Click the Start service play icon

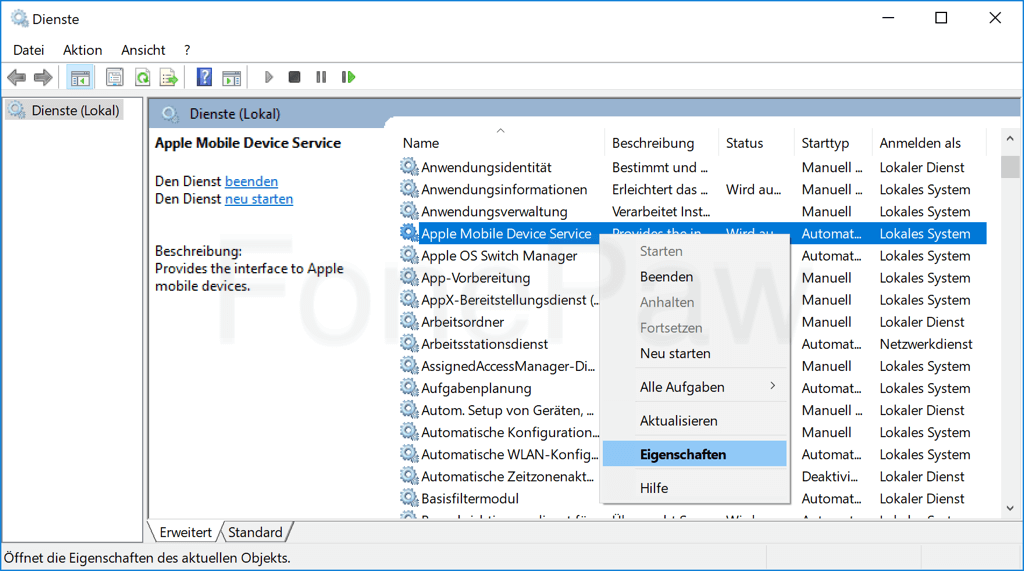(x=268, y=77)
